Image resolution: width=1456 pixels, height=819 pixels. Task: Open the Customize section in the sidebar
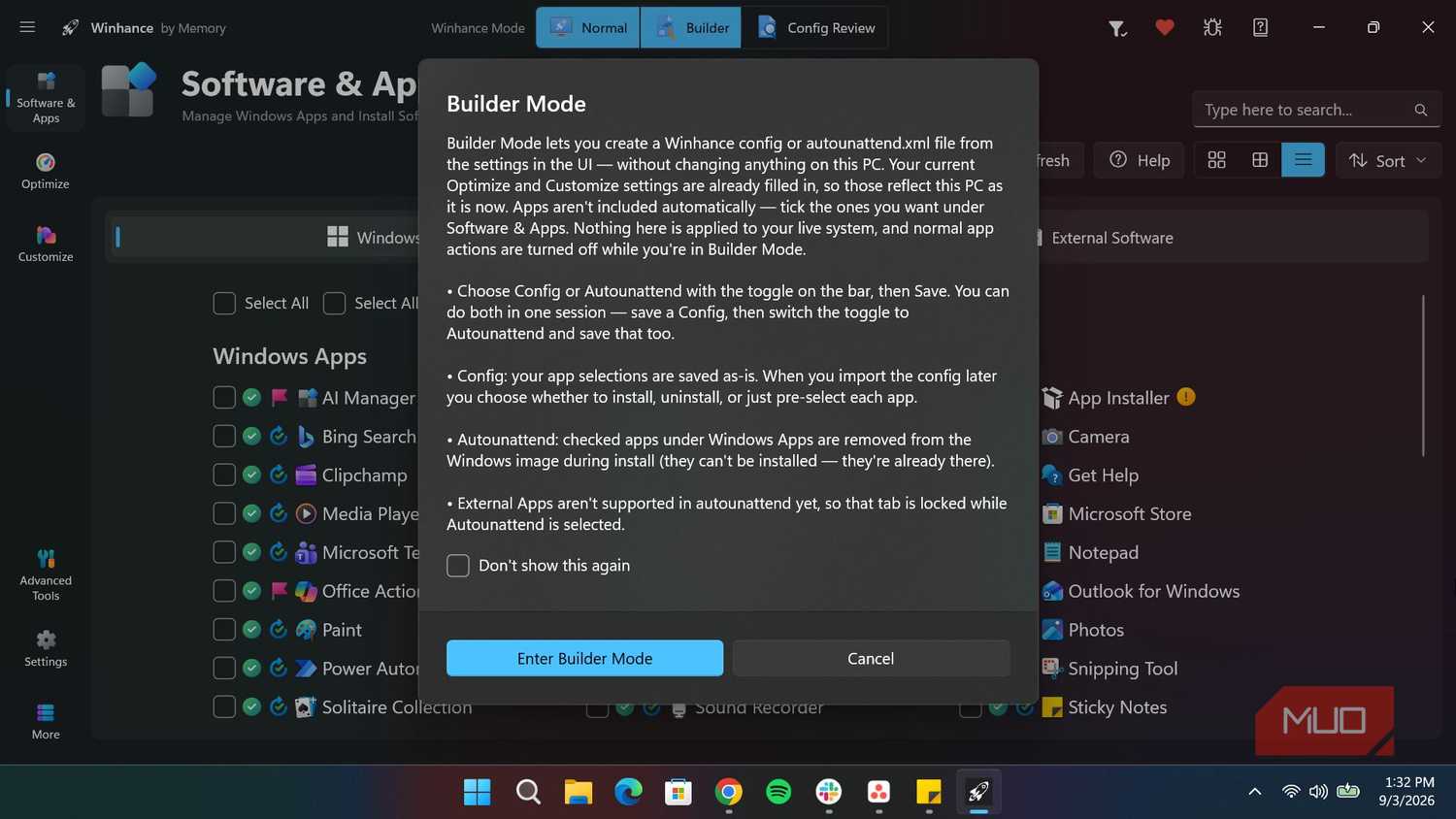point(46,244)
